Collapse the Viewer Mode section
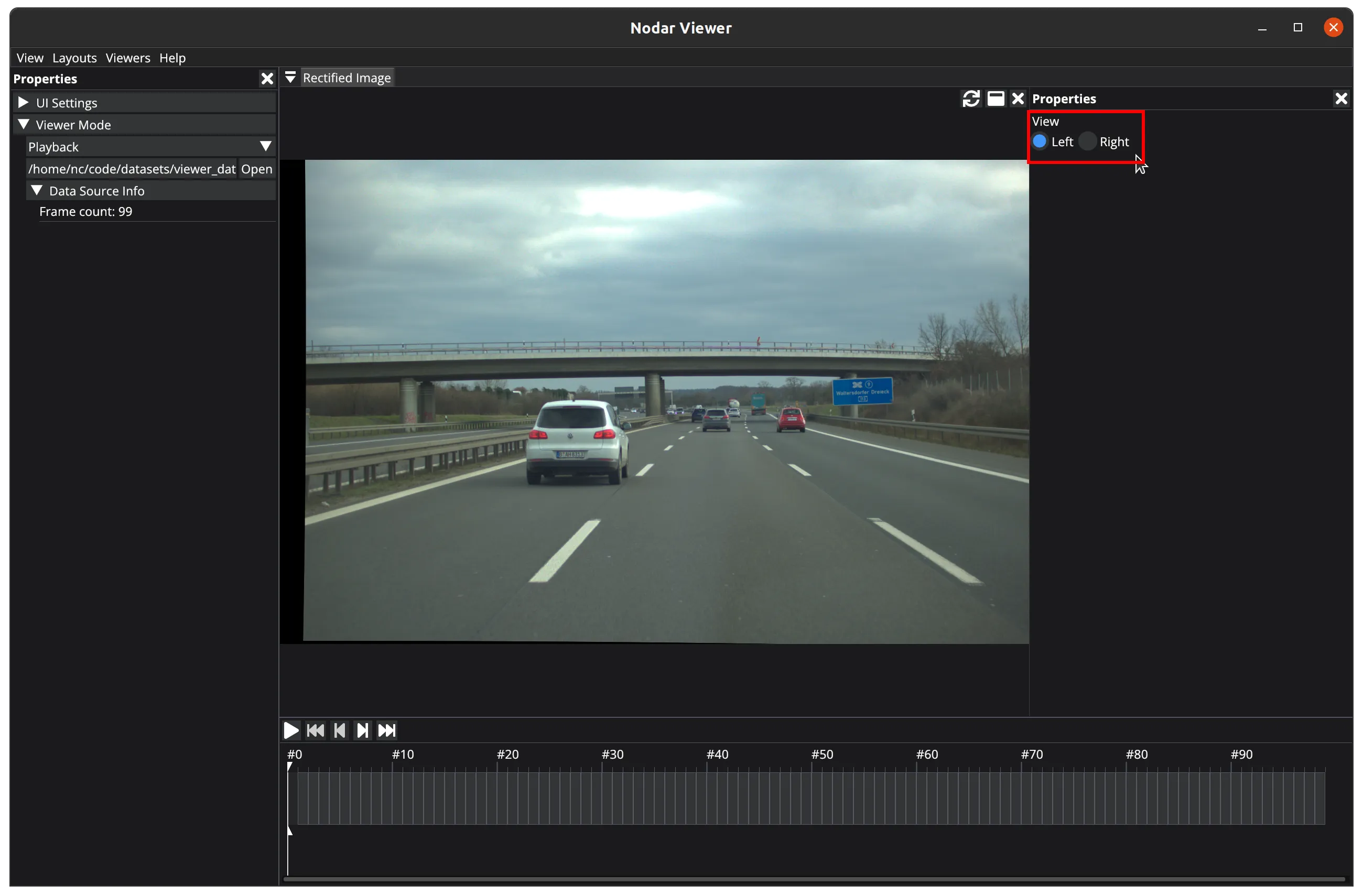Viewport: 1363px width, 896px height. (24, 125)
